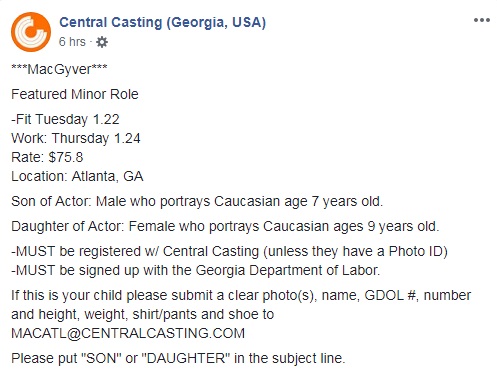Click the Work: Thursday 1.24 line
The height and width of the screenshot is (376, 497).
(x=76, y=138)
